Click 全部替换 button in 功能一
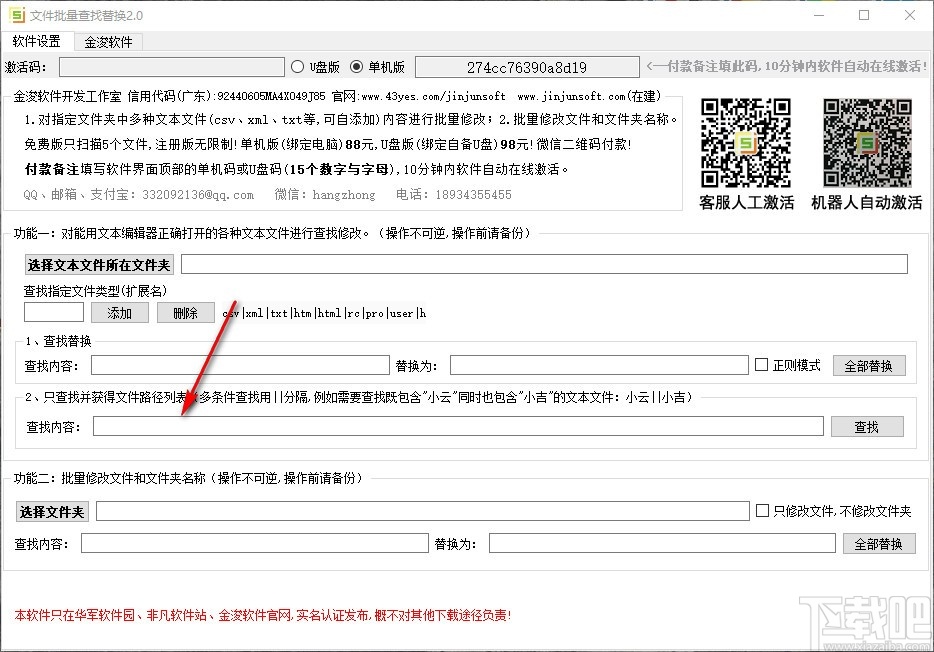The width and height of the screenshot is (934, 652). pos(869,366)
